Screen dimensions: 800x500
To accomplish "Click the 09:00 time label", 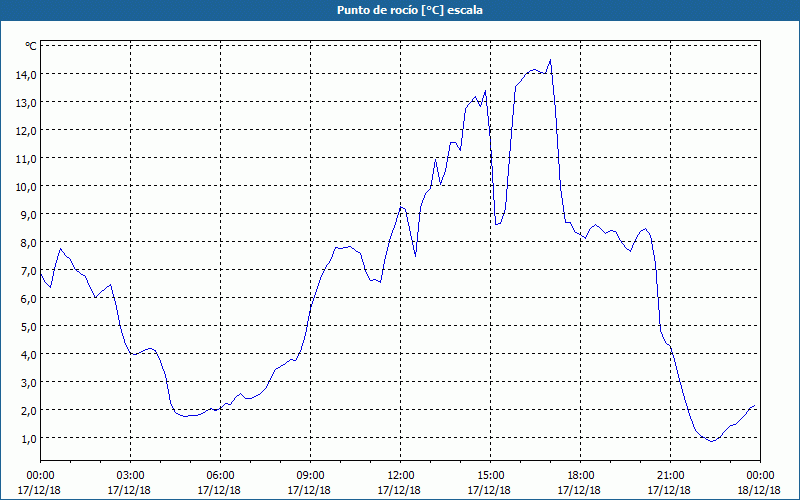I will (310, 476).
